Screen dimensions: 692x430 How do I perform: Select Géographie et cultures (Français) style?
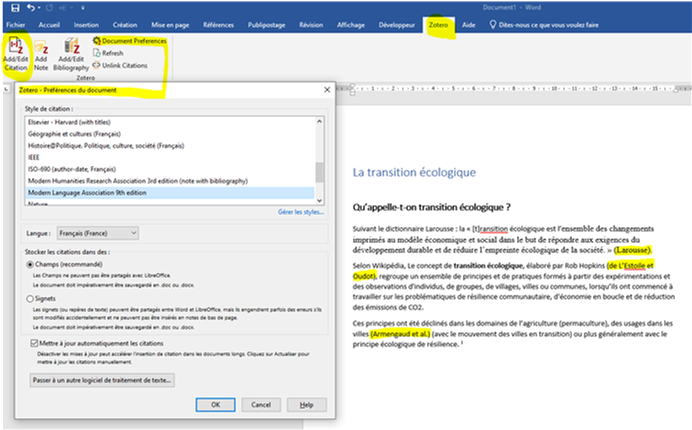click(170, 134)
